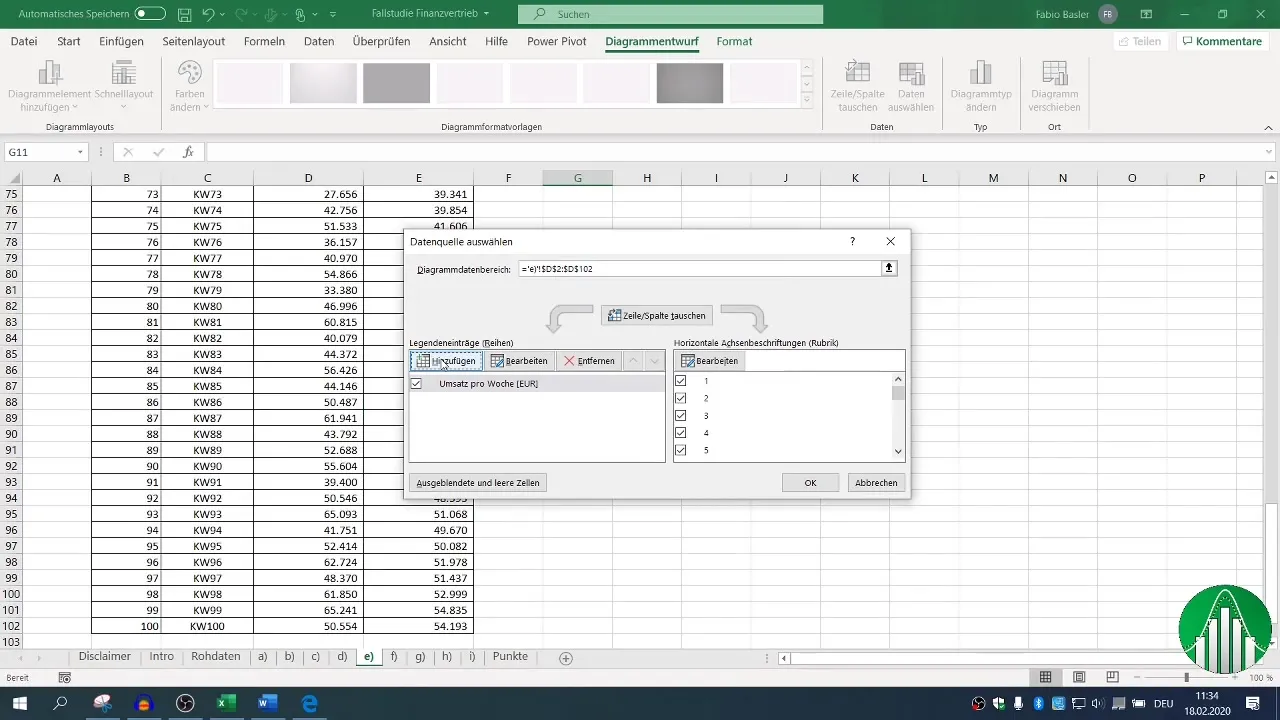
Task: Open the Power Pivot ribbon tab
Action: point(557,42)
